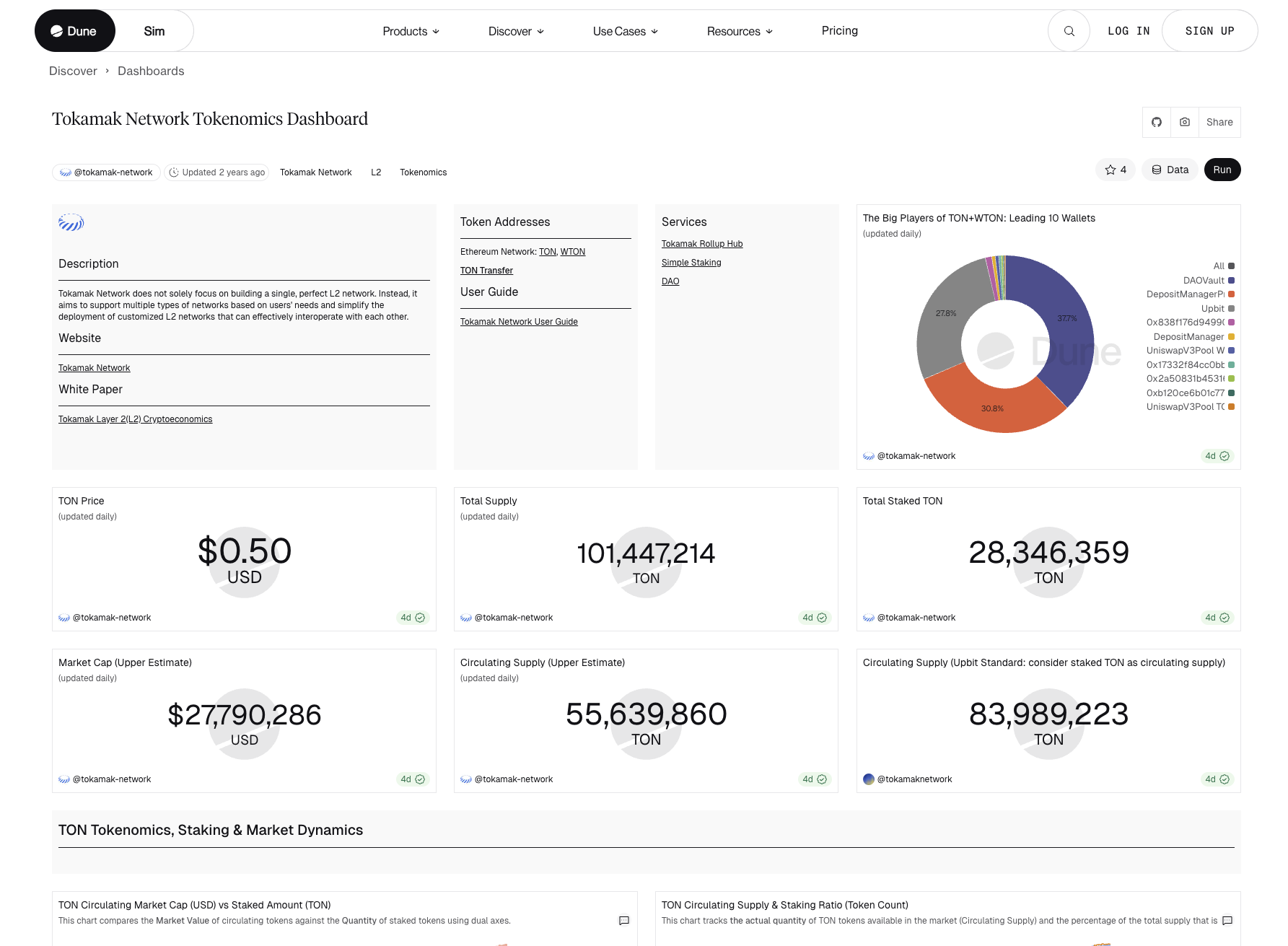Select the L2 tag
Viewport: 1288px width, 946px height.
pyautogui.click(x=376, y=172)
